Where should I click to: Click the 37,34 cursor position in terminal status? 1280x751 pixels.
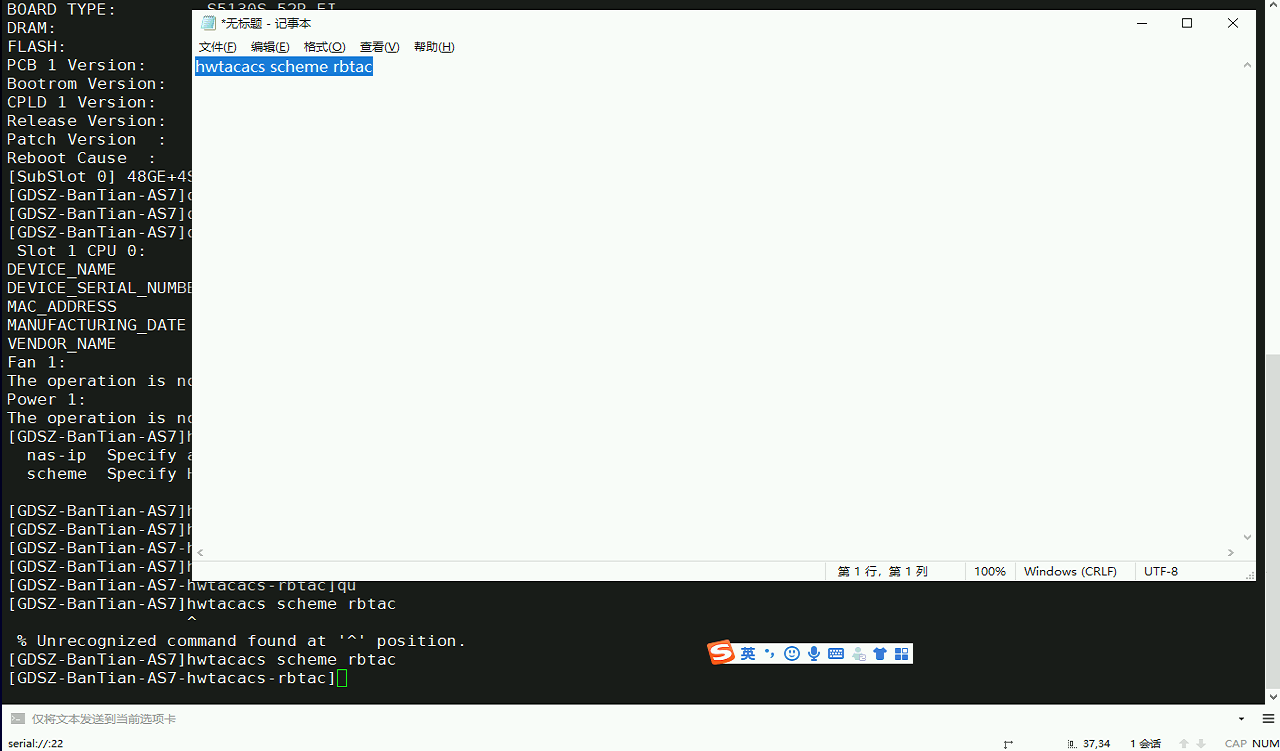point(1097,744)
